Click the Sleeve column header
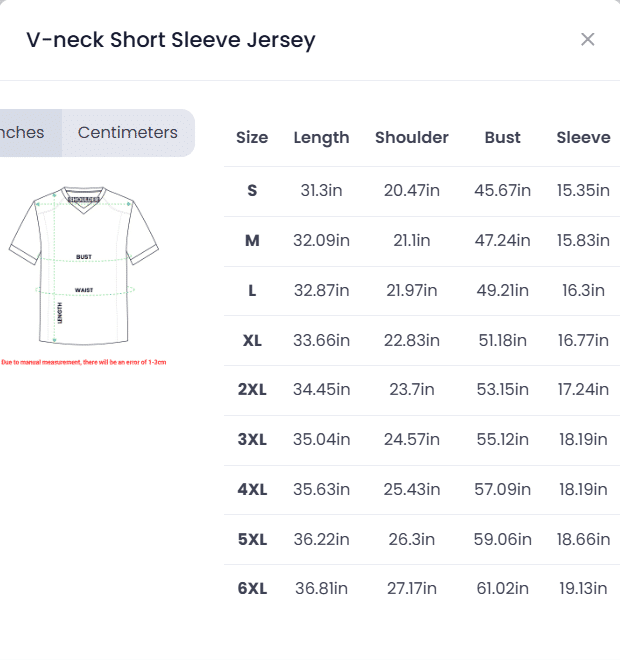 point(583,138)
